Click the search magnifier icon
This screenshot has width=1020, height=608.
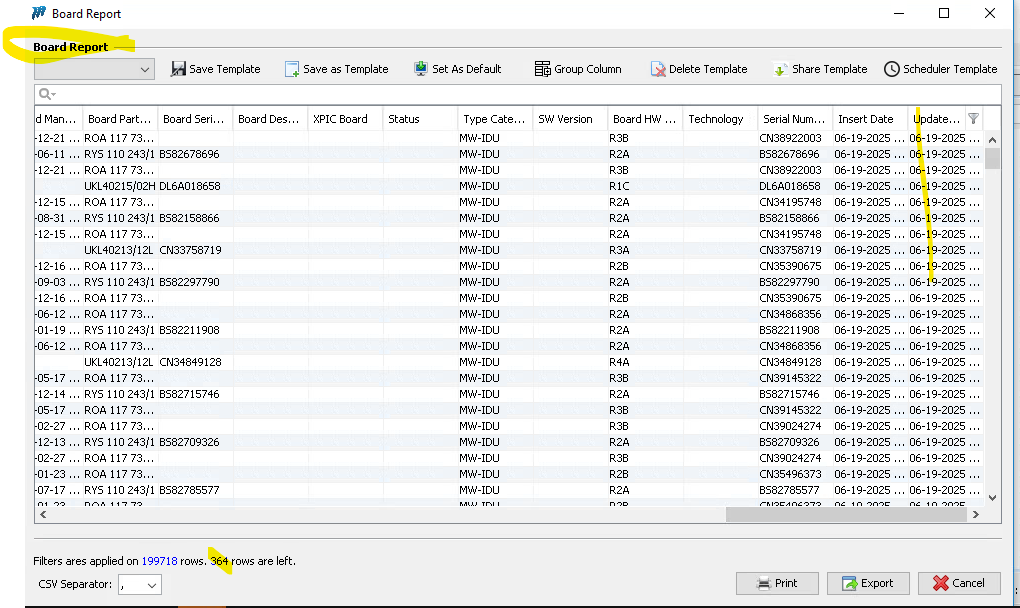pyautogui.click(x=45, y=94)
